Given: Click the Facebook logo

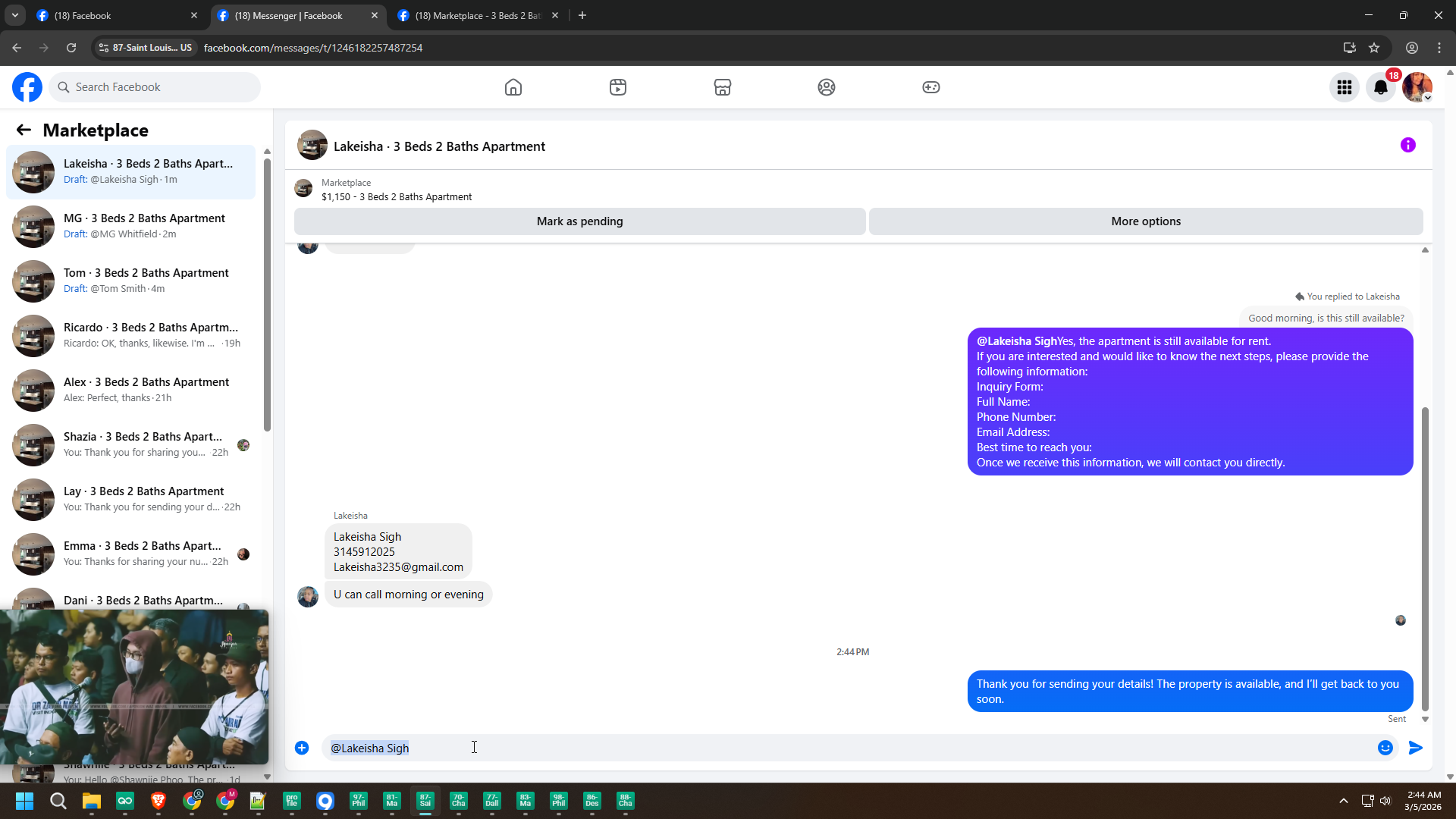Looking at the screenshot, I should (27, 87).
